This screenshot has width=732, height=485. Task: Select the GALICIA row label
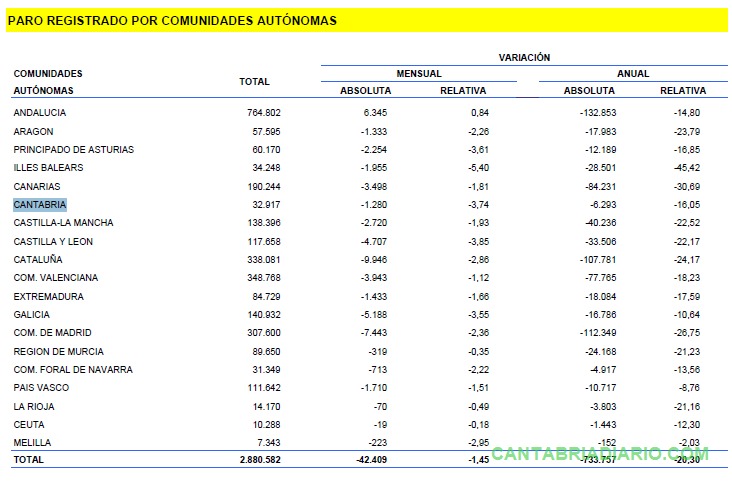click(31, 315)
